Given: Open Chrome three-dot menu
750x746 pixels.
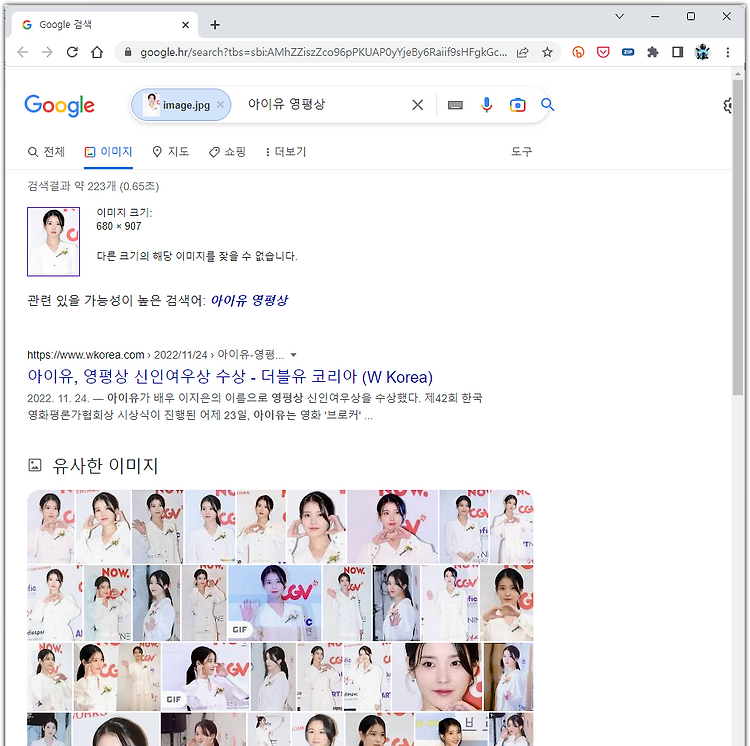Looking at the screenshot, I should tap(728, 52).
